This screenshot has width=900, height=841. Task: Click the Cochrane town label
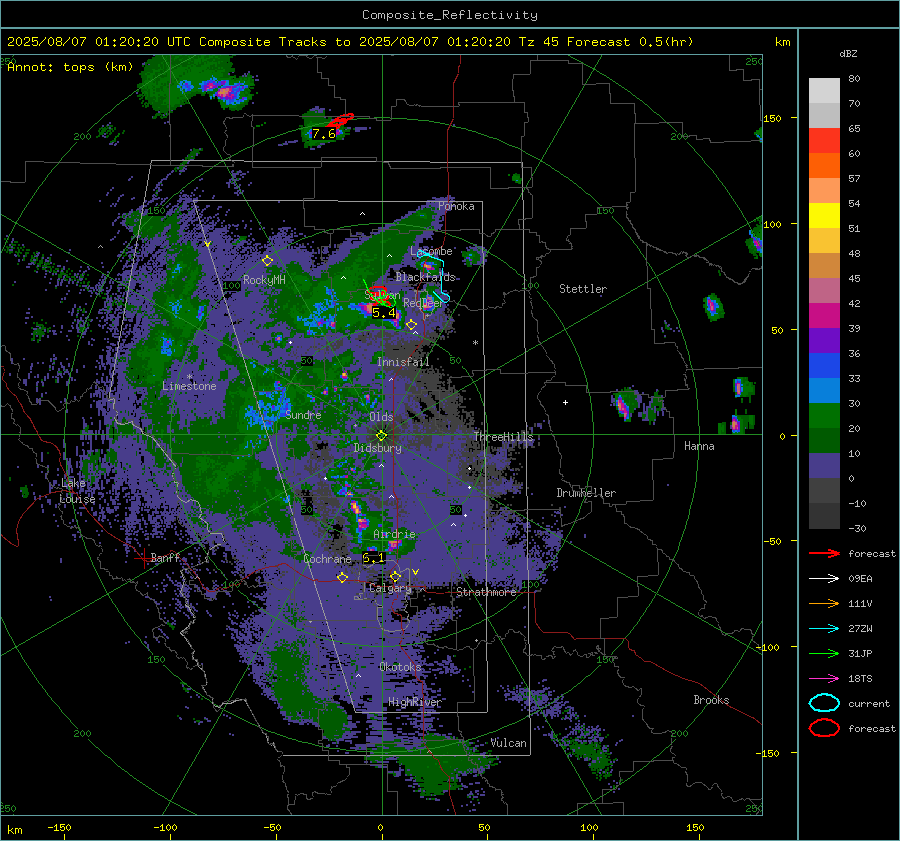pyautogui.click(x=327, y=559)
